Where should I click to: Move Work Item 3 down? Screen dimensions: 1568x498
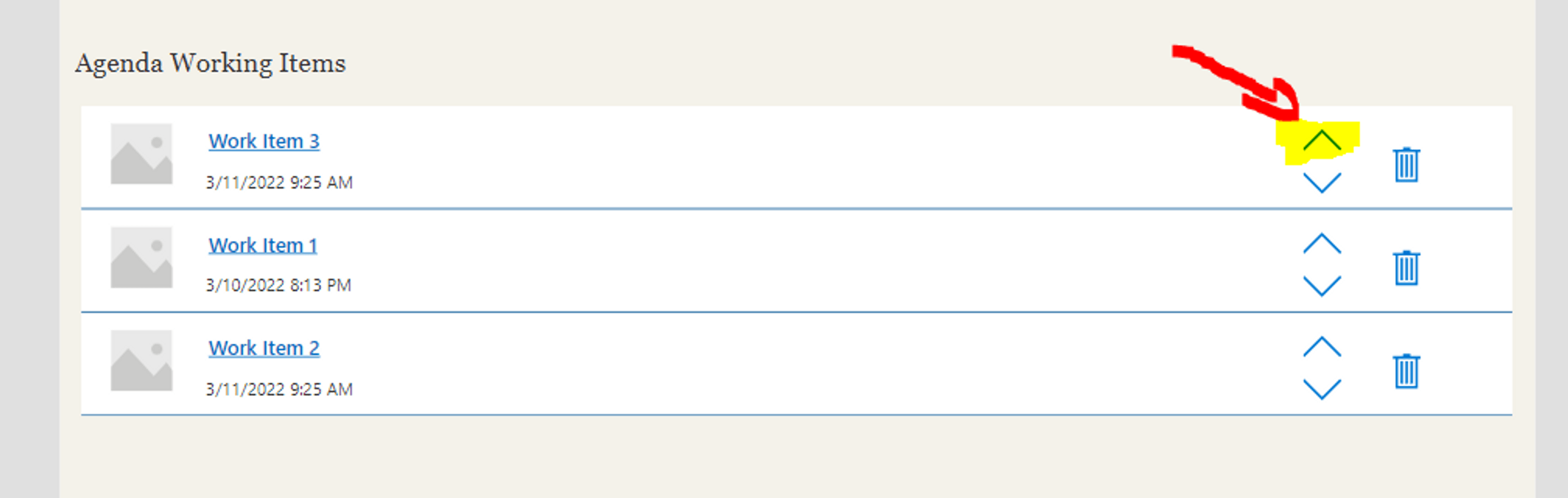click(1322, 183)
